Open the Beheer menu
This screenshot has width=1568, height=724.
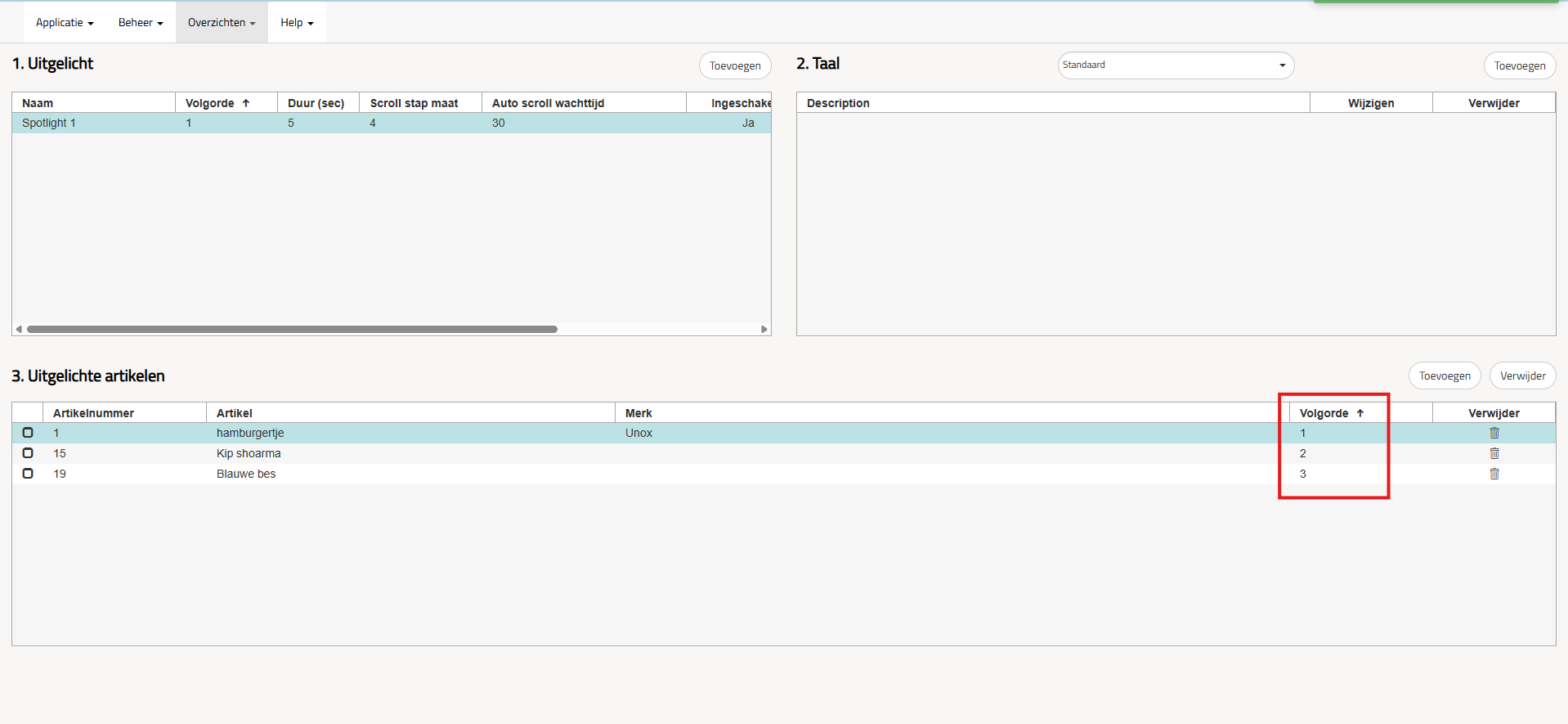141,22
